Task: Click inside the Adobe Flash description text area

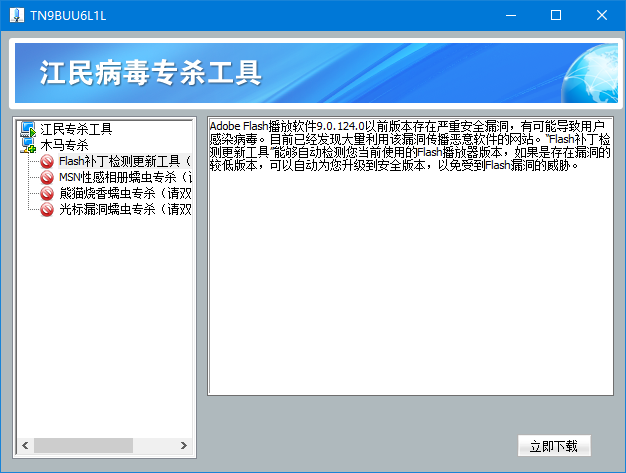Action: (410, 256)
